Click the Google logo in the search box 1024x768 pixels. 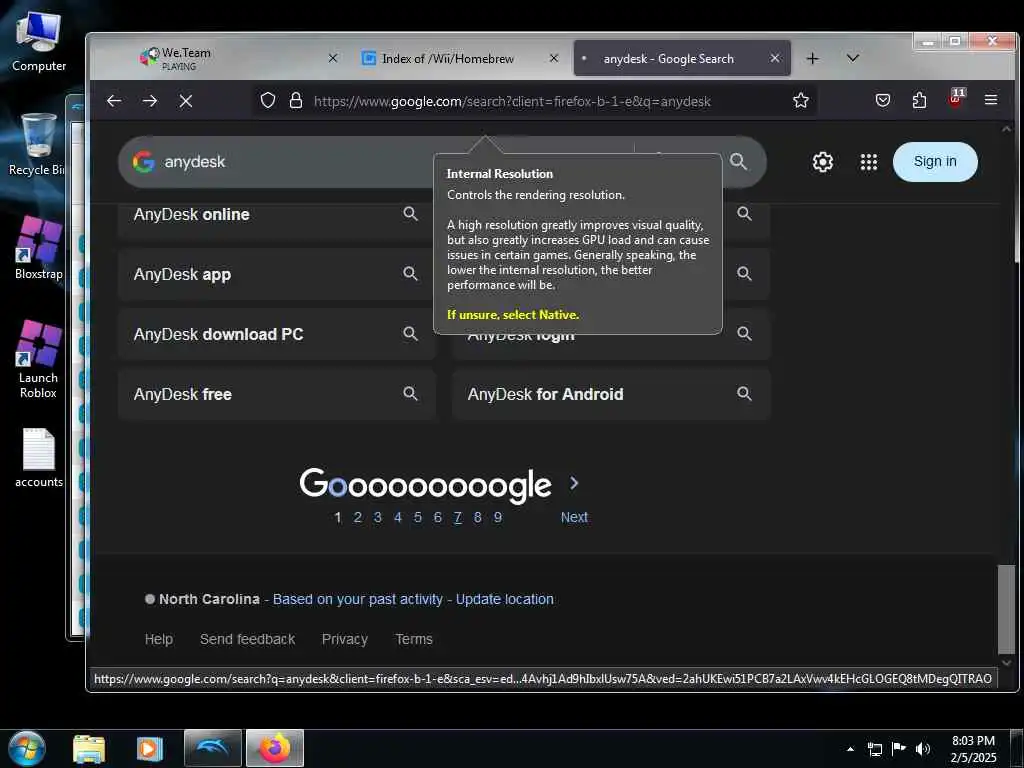(144, 162)
